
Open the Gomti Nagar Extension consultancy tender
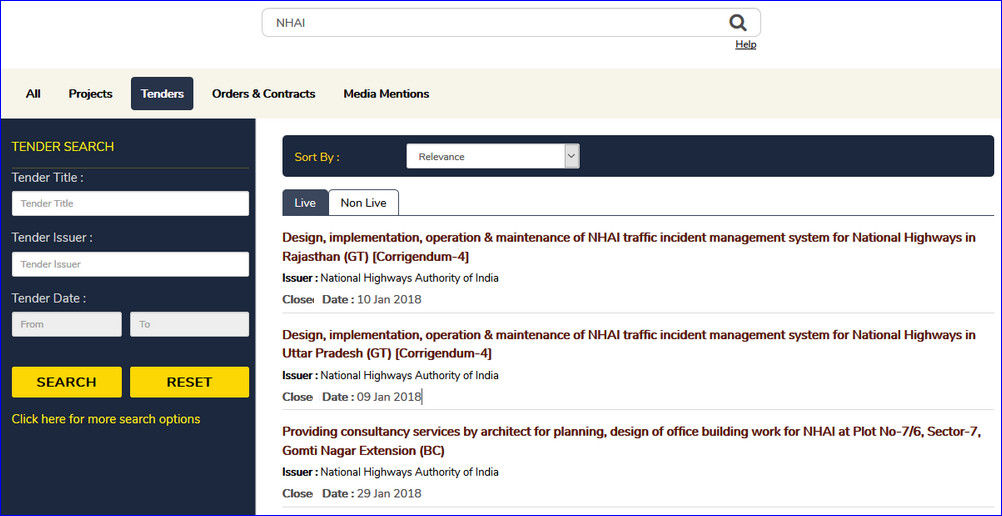[631, 441]
